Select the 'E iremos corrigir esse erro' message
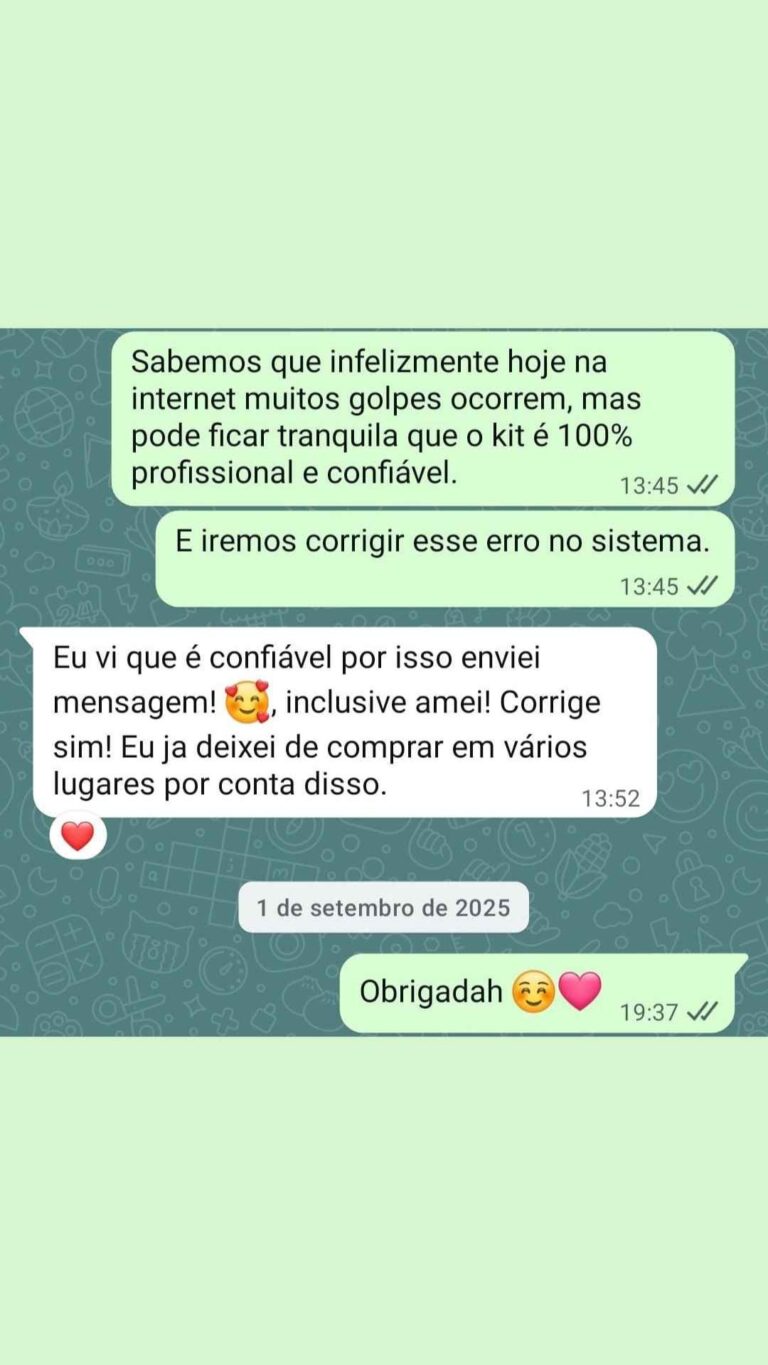This screenshot has width=768, height=1365. tap(445, 559)
